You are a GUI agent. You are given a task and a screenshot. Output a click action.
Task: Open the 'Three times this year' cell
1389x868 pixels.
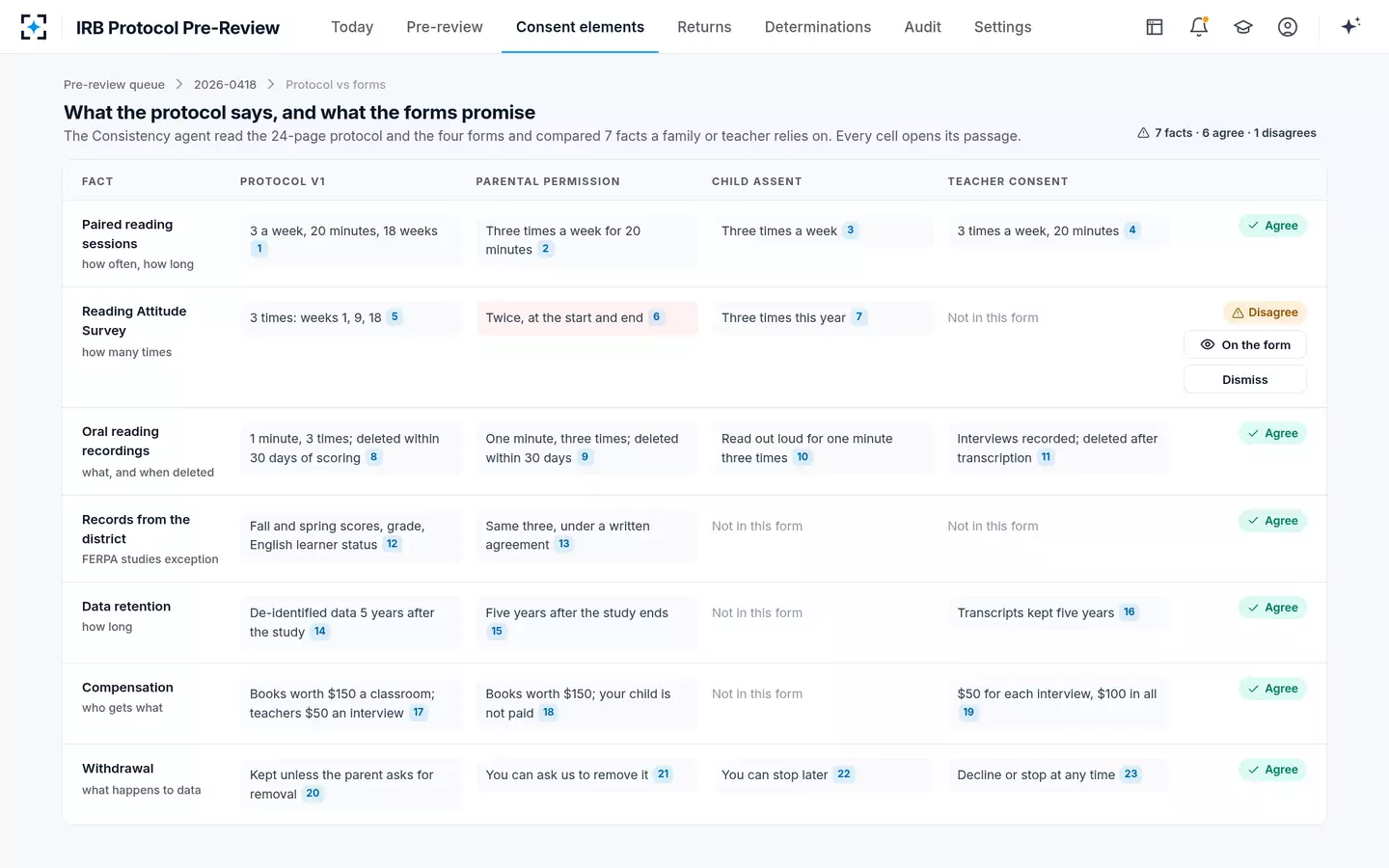click(823, 317)
